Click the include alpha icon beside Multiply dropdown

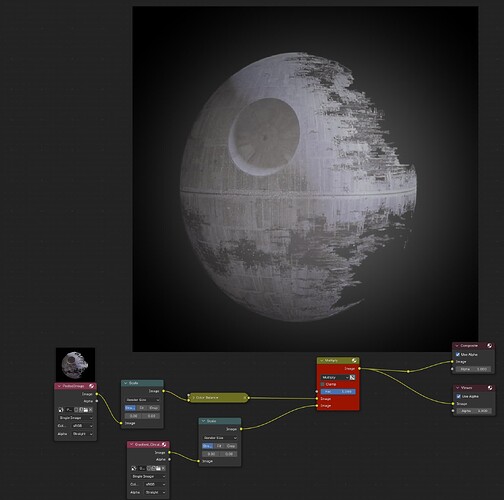tap(352, 377)
